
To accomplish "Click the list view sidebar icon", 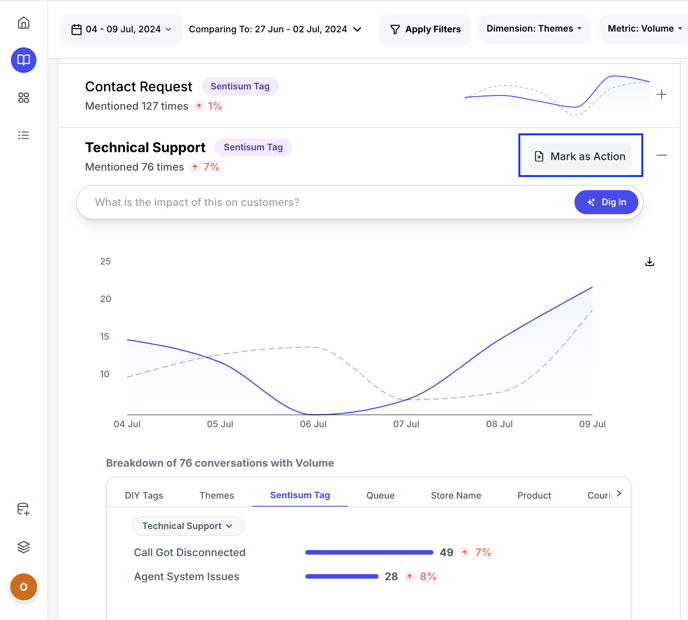I will pyautogui.click(x=23, y=135).
